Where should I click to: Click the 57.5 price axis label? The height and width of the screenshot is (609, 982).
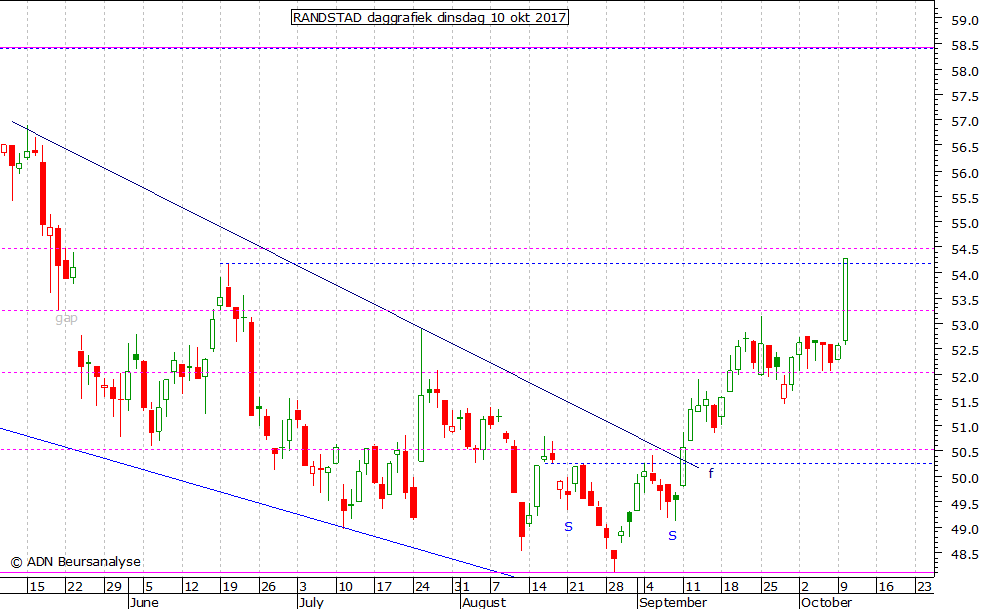[x=964, y=96]
